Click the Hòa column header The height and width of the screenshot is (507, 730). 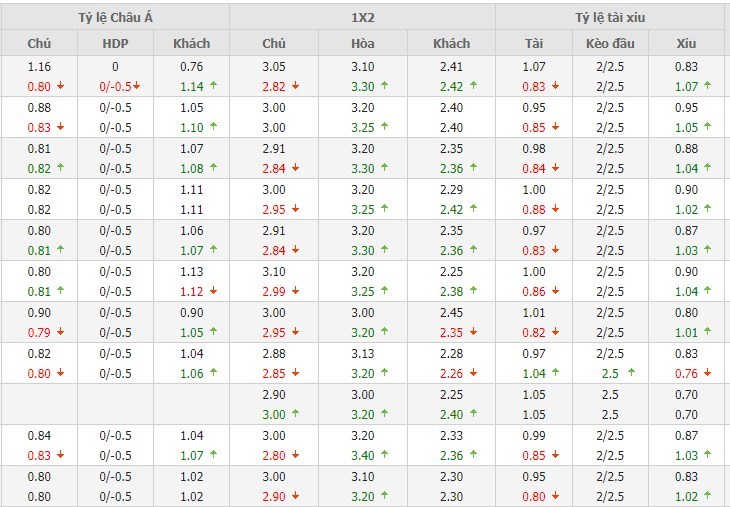[x=363, y=43]
